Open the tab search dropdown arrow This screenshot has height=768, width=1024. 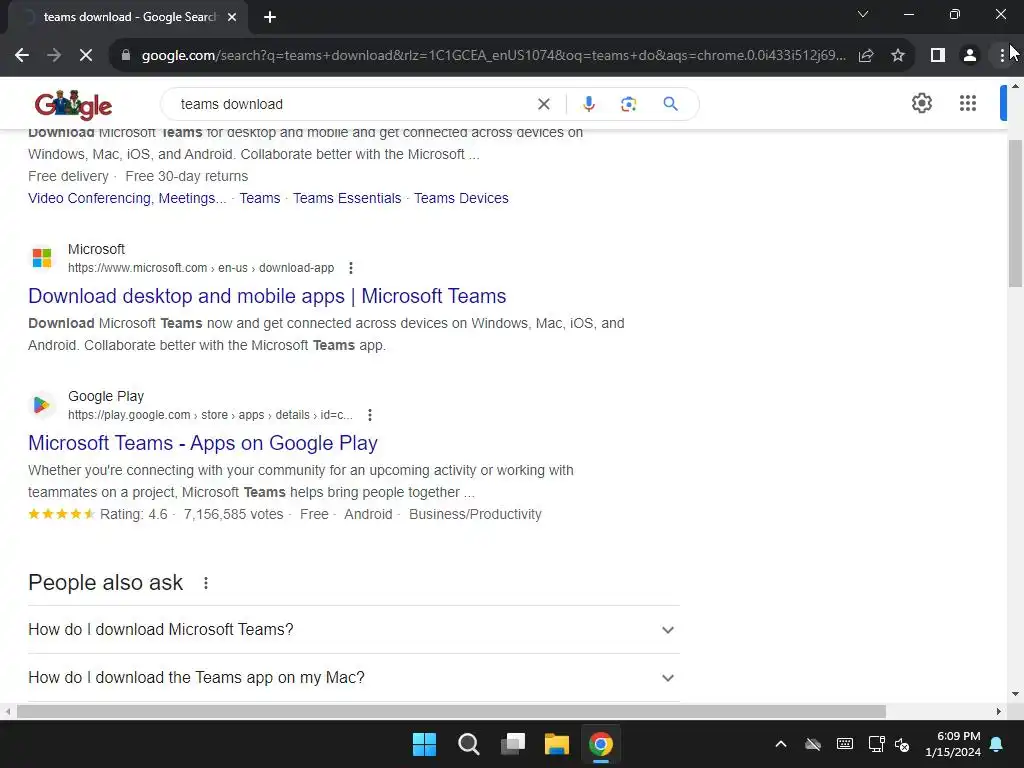point(863,14)
